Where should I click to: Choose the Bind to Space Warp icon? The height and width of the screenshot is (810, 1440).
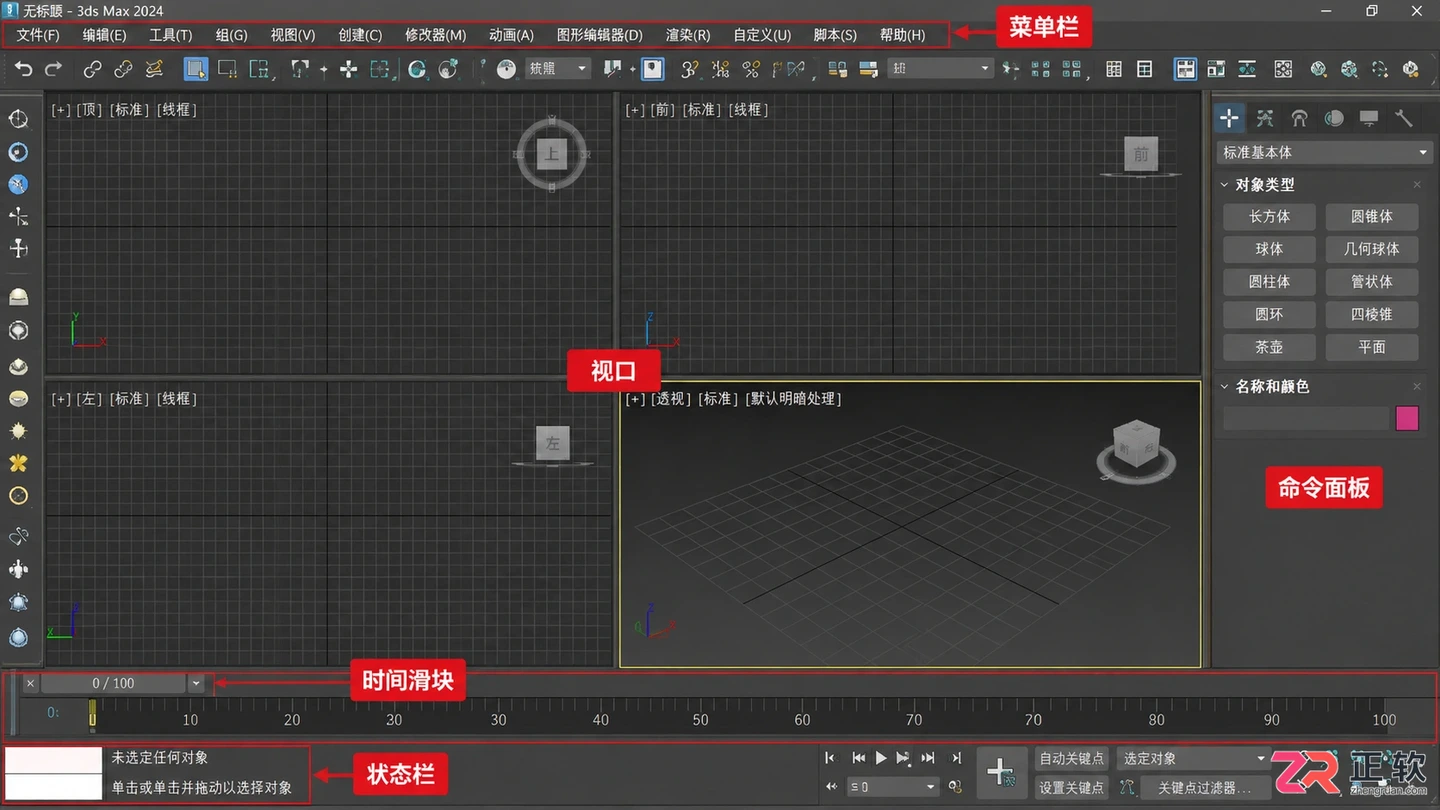click(x=154, y=69)
